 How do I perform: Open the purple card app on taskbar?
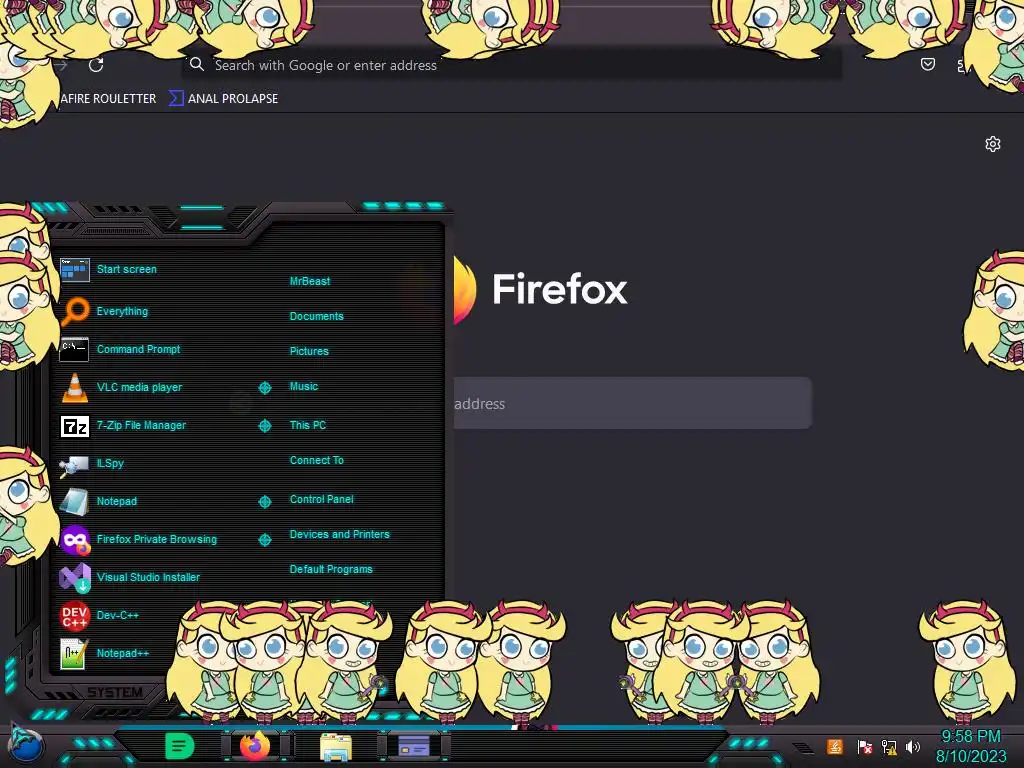point(414,746)
